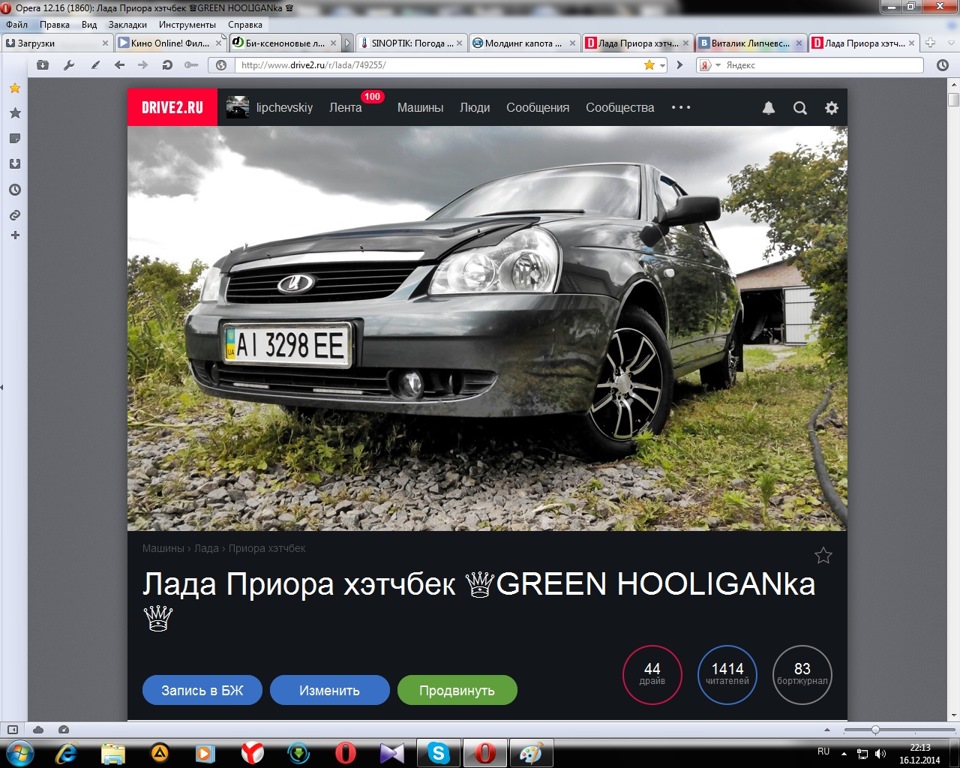960x768 pixels.
Task: Click the Приора хэтчбек breadcrumb
Action: [x=267, y=548]
